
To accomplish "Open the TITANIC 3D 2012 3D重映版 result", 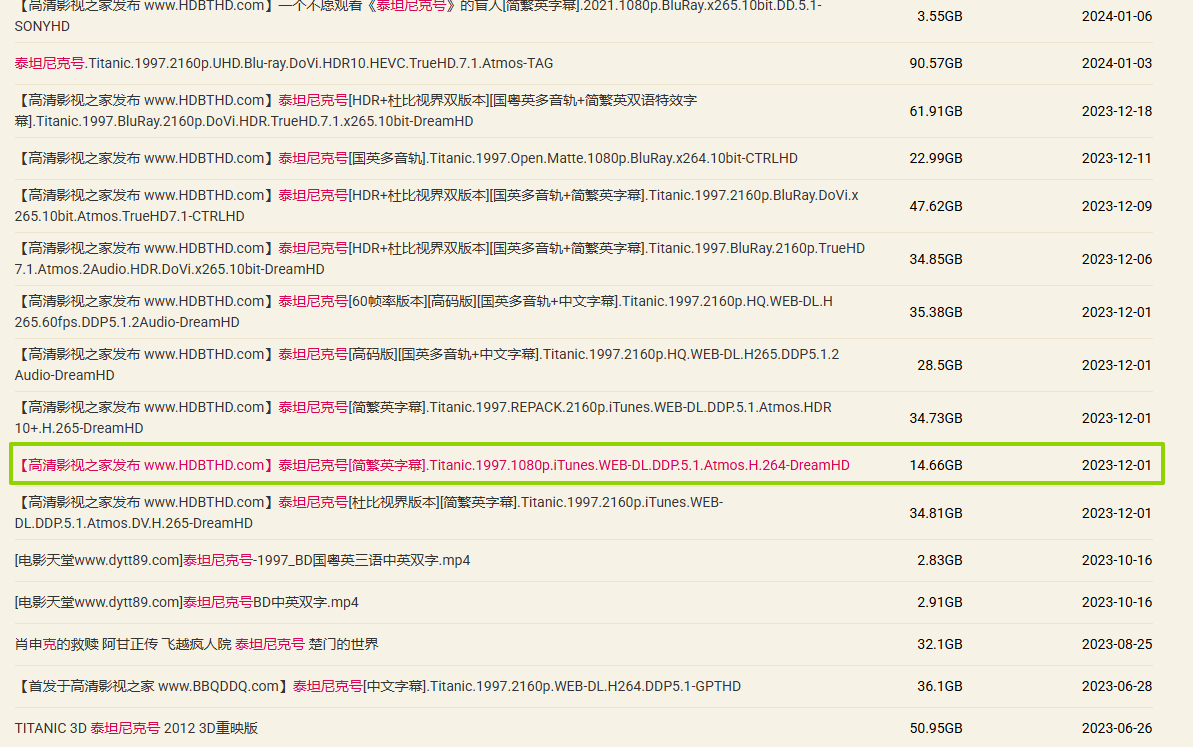I will 136,728.
